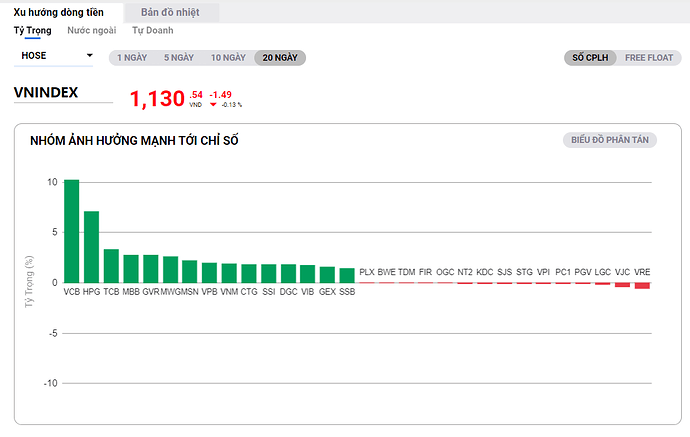Click the -1.49 change value
The height and width of the screenshot is (437, 690).
pyautogui.click(x=220, y=95)
